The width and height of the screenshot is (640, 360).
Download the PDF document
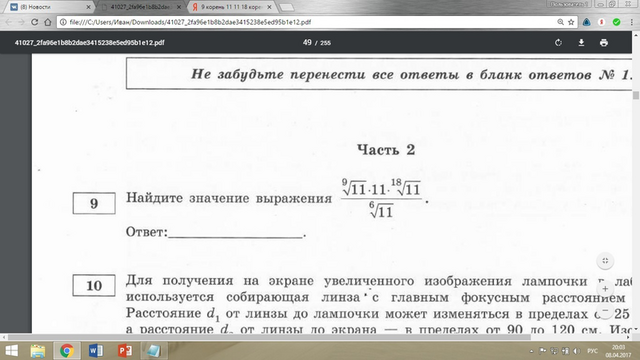[x=581, y=42]
